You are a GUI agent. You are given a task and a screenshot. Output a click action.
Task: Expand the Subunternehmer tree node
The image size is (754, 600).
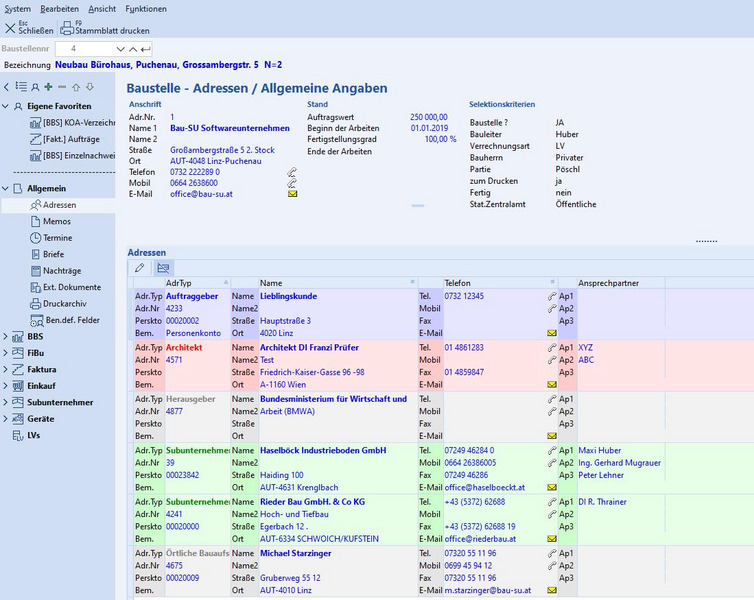[x=7, y=402]
